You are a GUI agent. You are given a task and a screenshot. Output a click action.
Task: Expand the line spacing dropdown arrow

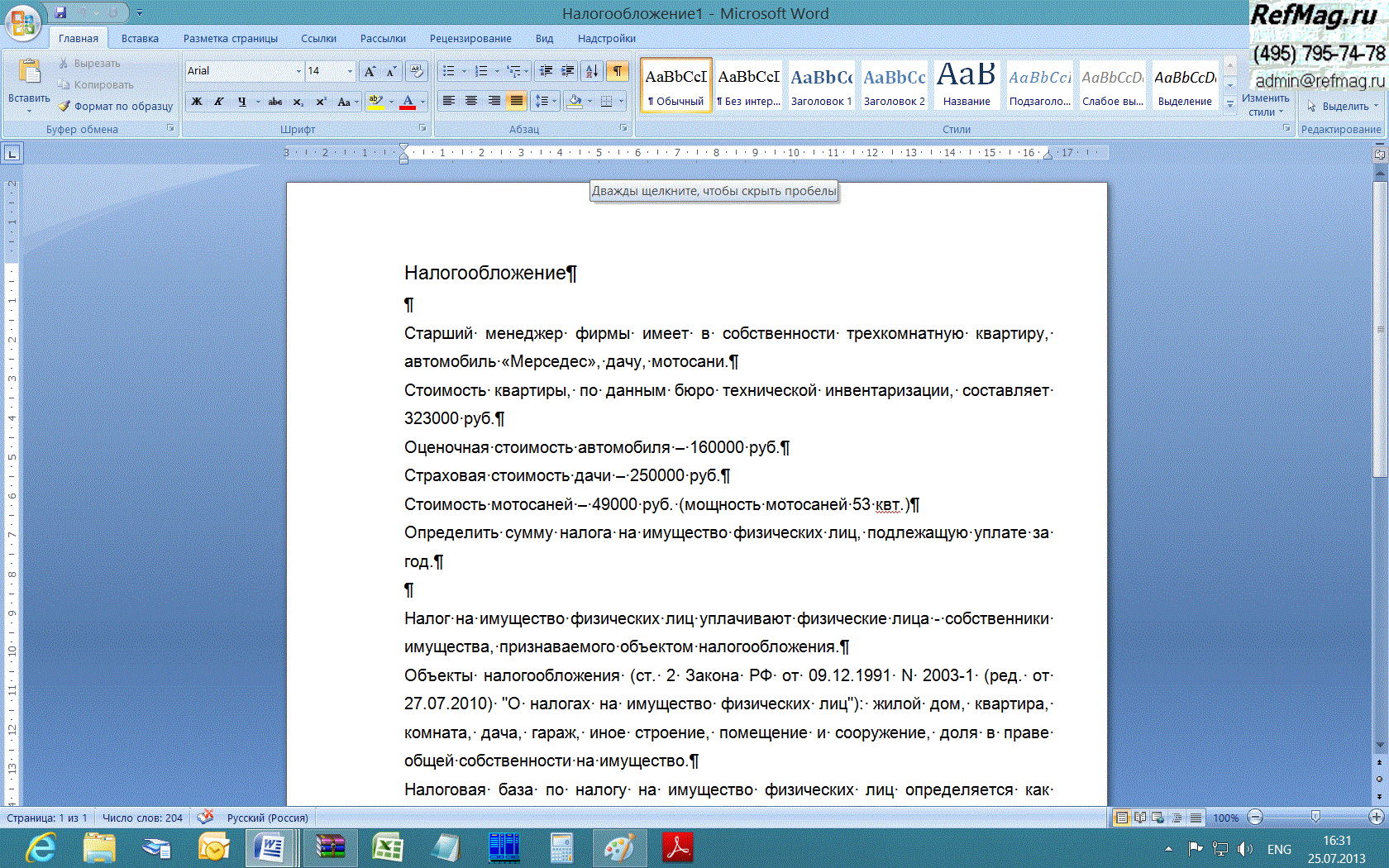555,101
